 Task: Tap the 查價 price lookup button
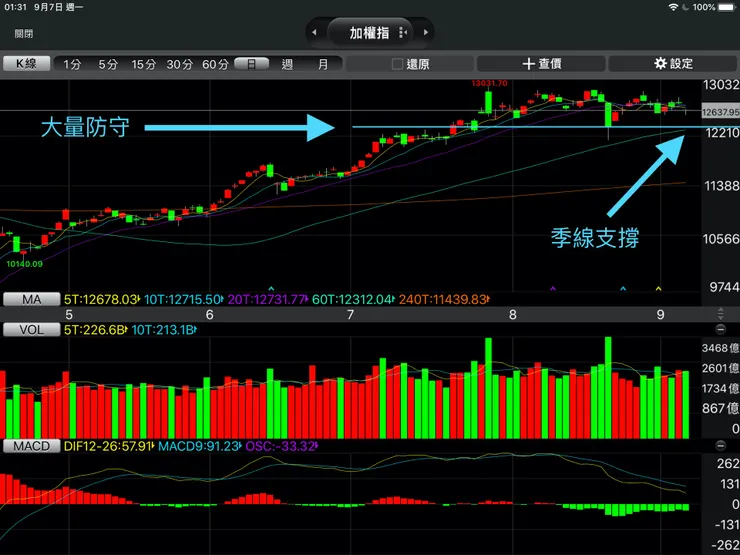click(541, 64)
